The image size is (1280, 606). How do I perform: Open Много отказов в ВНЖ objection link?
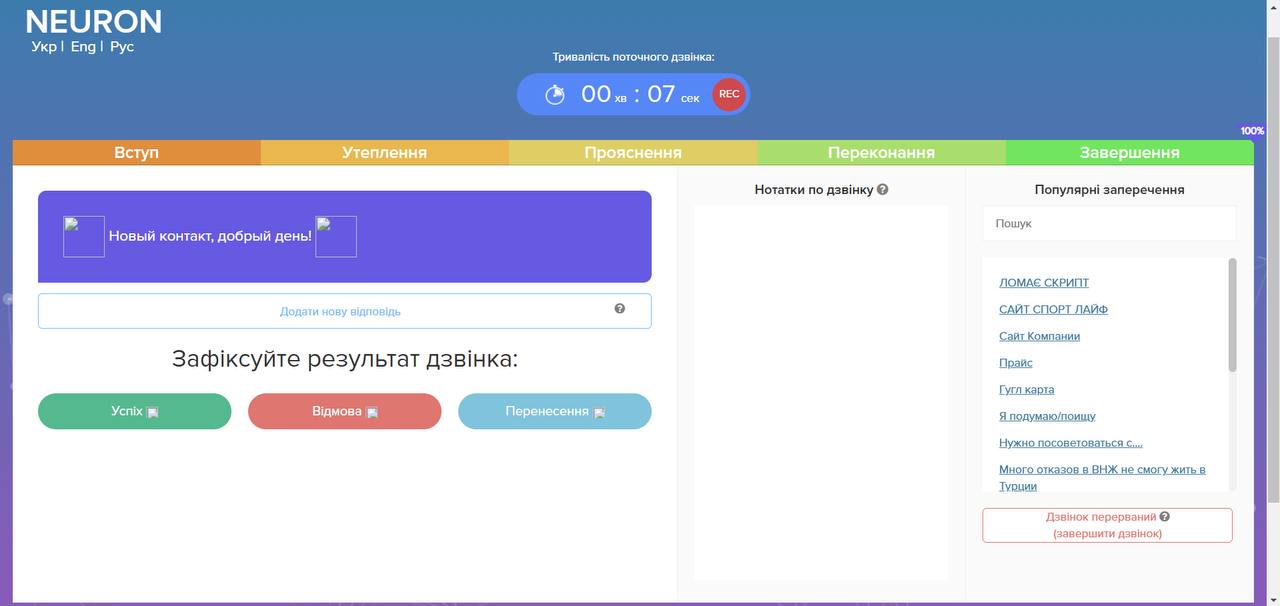1102,478
